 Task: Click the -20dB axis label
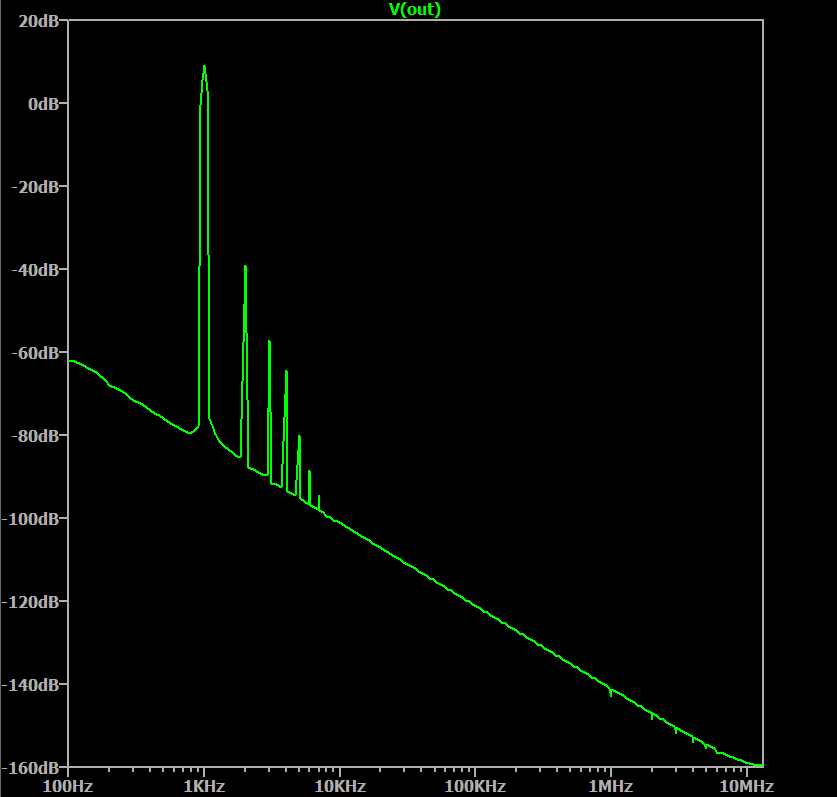coord(35,187)
